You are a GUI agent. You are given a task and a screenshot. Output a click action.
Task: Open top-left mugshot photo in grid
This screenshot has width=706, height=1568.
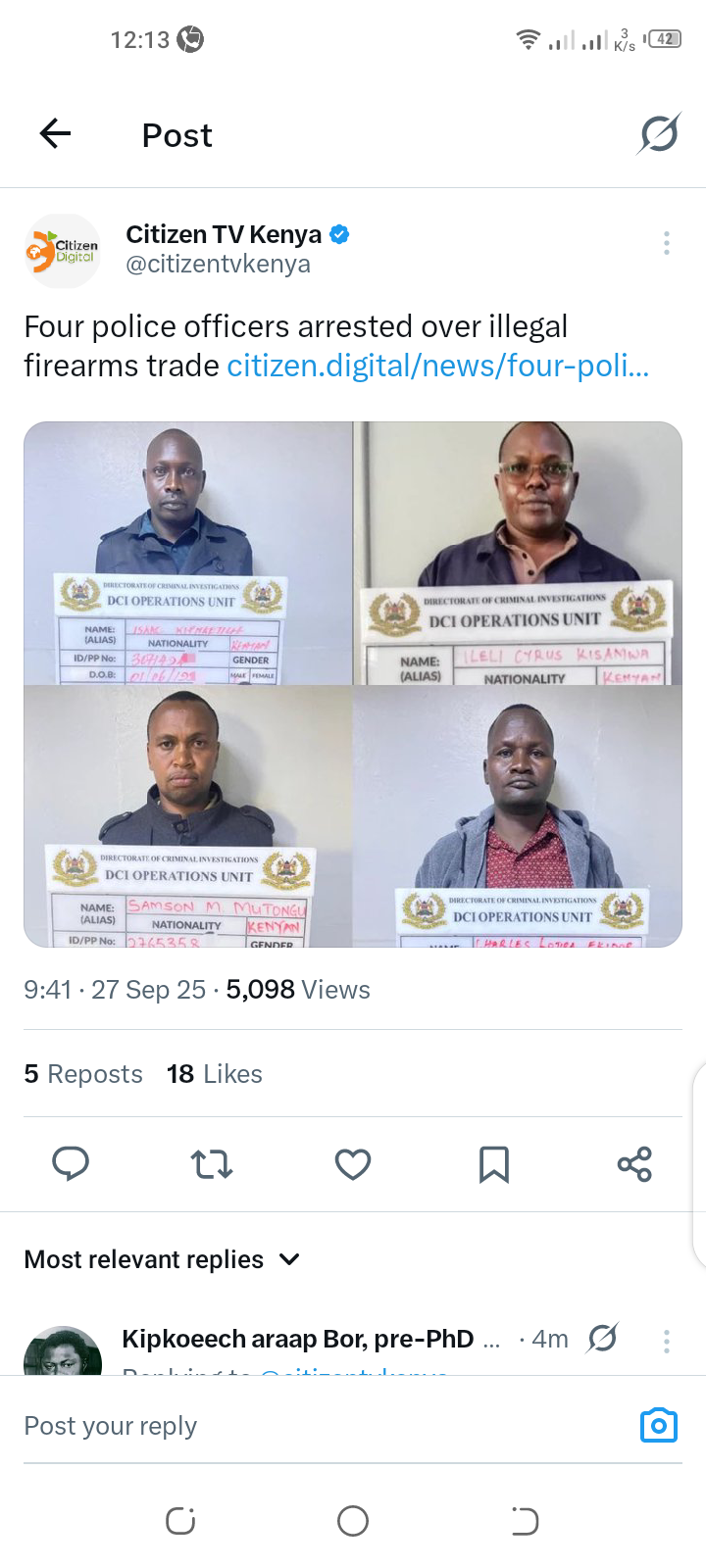point(188,553)
